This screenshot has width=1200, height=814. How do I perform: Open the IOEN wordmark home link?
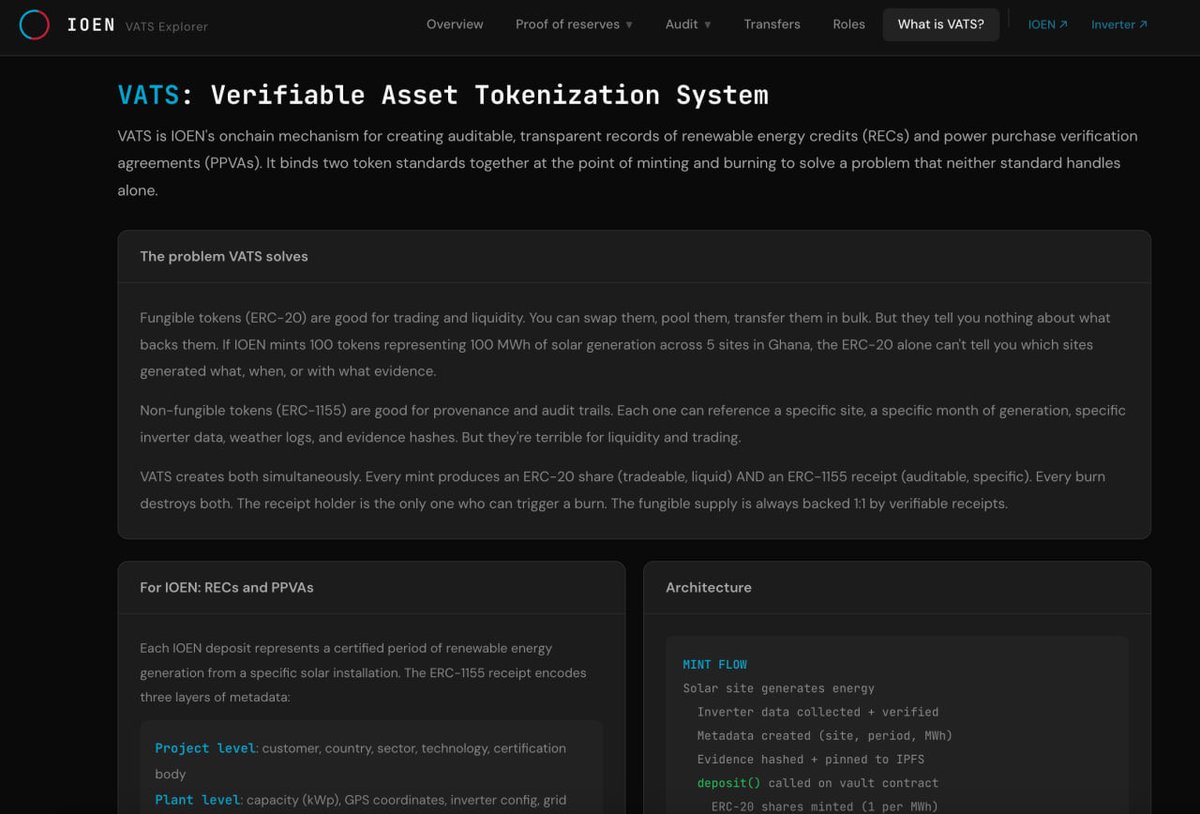(91, 25)
